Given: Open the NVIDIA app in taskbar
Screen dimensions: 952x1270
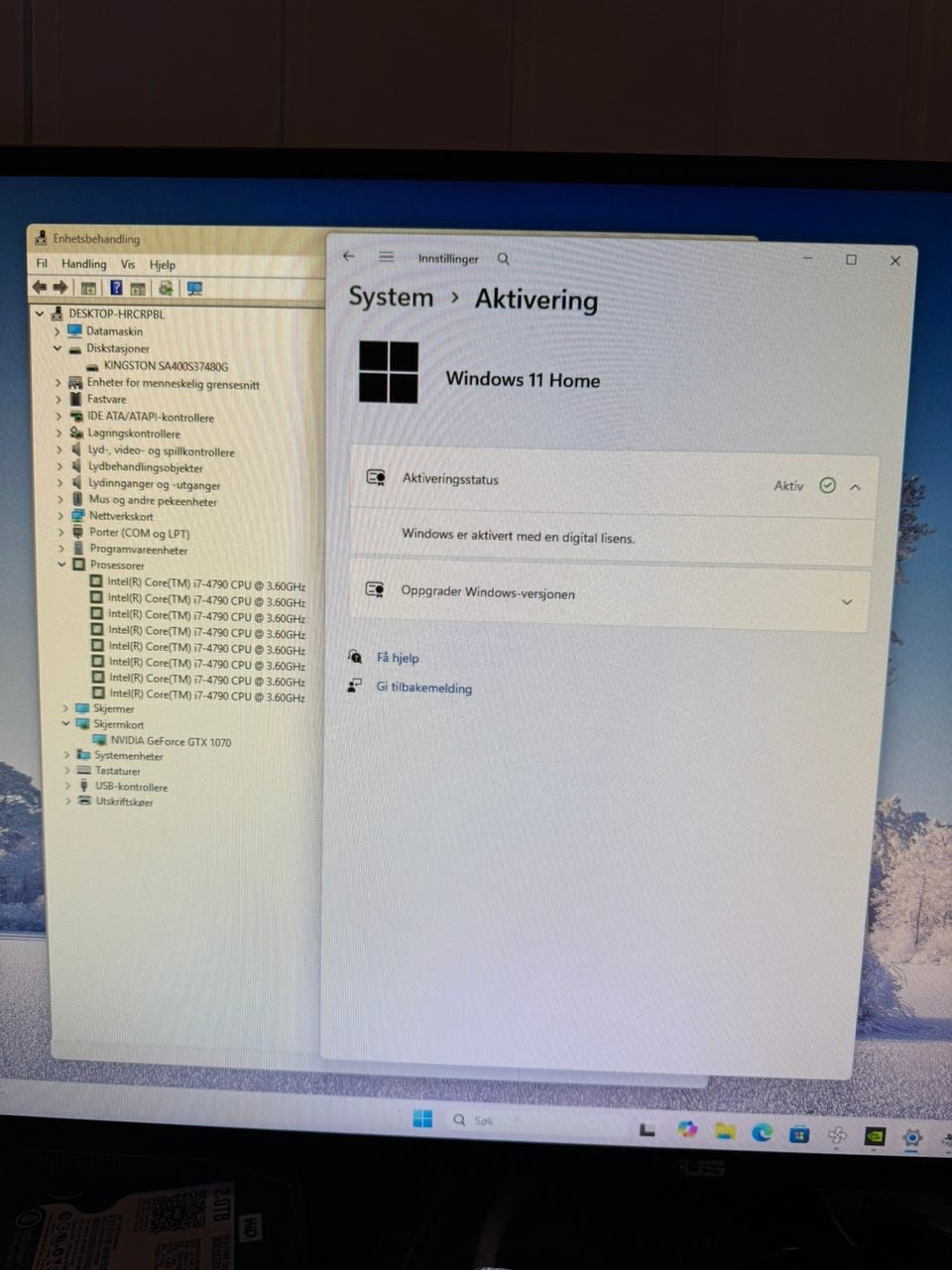Looking at the screenshot, I should [x=874, y=1137].
